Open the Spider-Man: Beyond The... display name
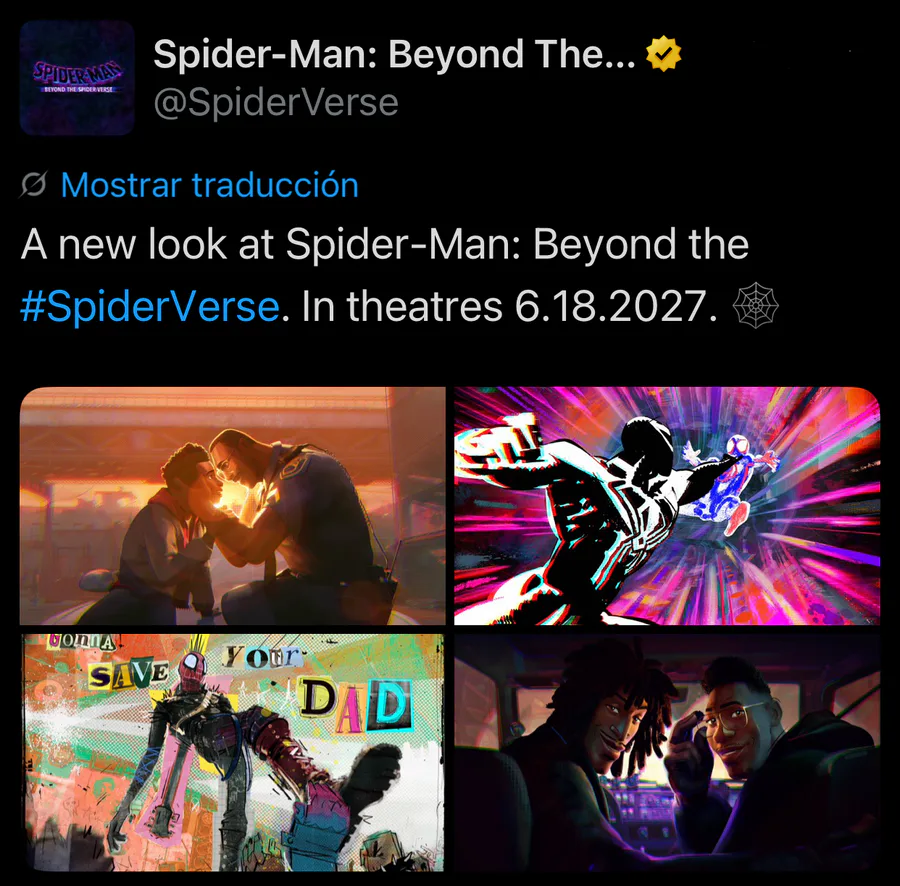This screenshot has height=886, width=900. [394, 54]
